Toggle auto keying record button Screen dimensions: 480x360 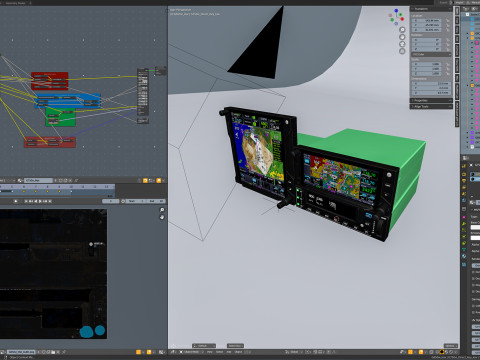pos(16,201)
